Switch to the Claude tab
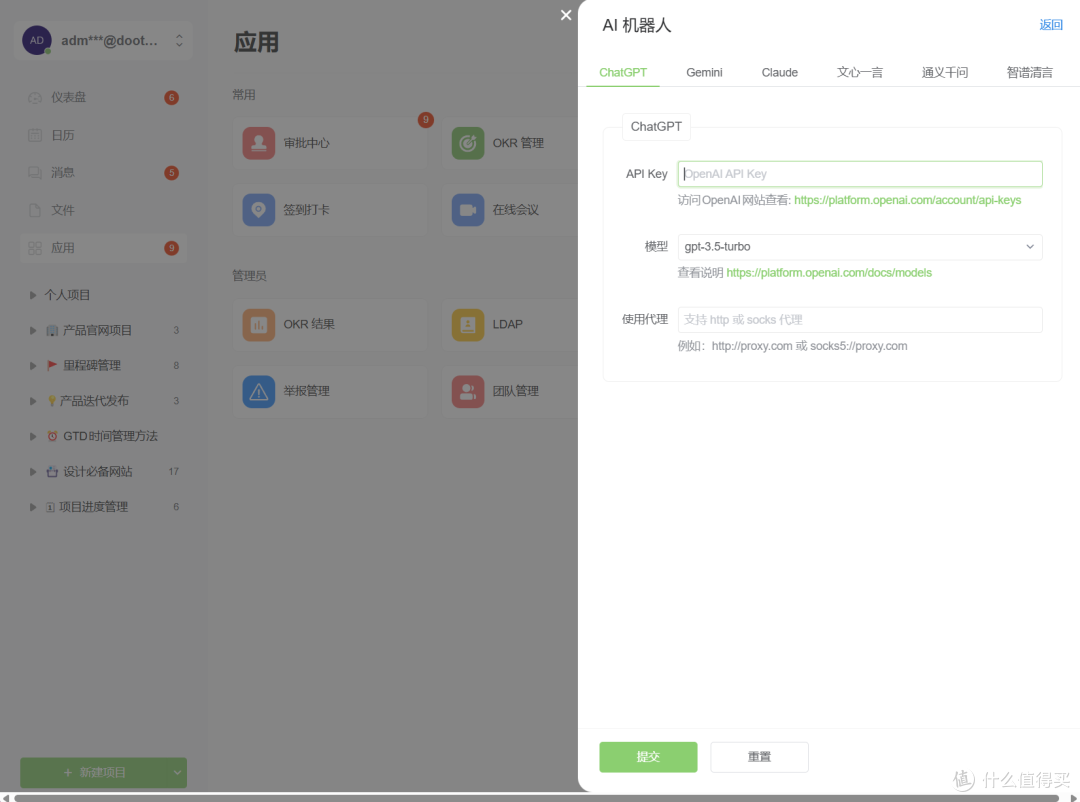 point(780,72)
